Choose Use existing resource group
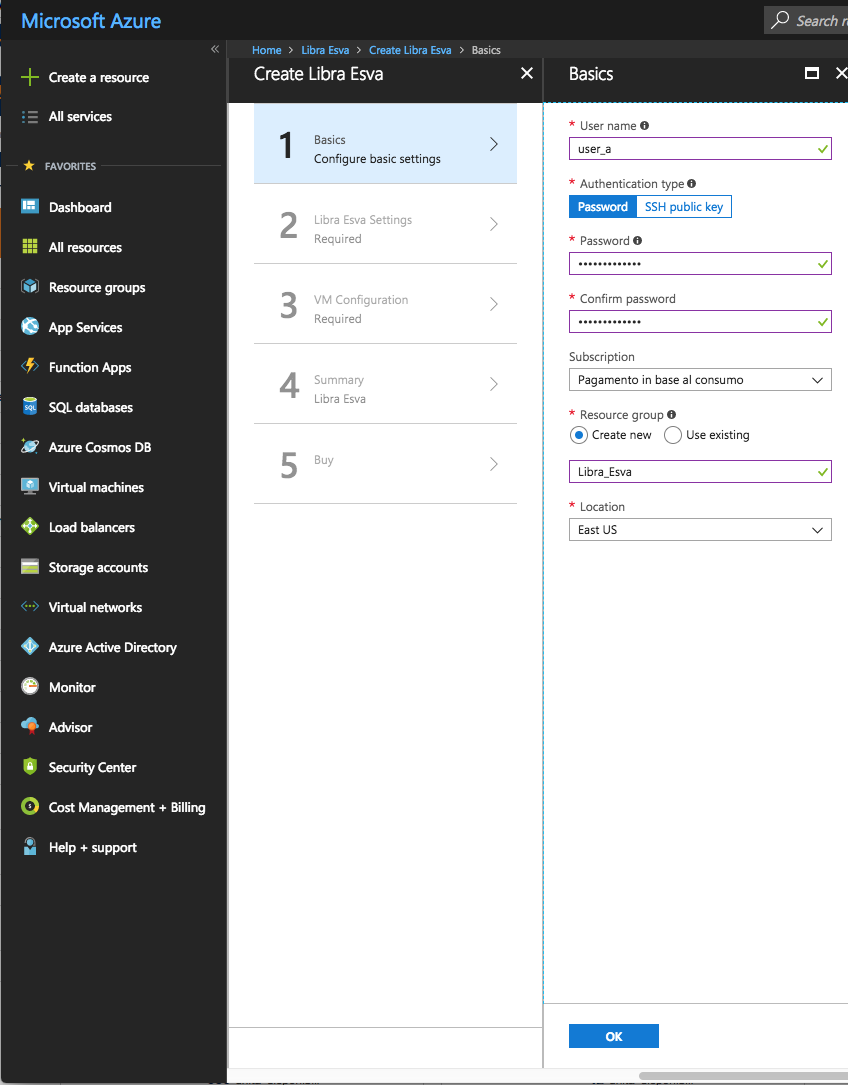The image size is (848, 1085). point(672,434)
